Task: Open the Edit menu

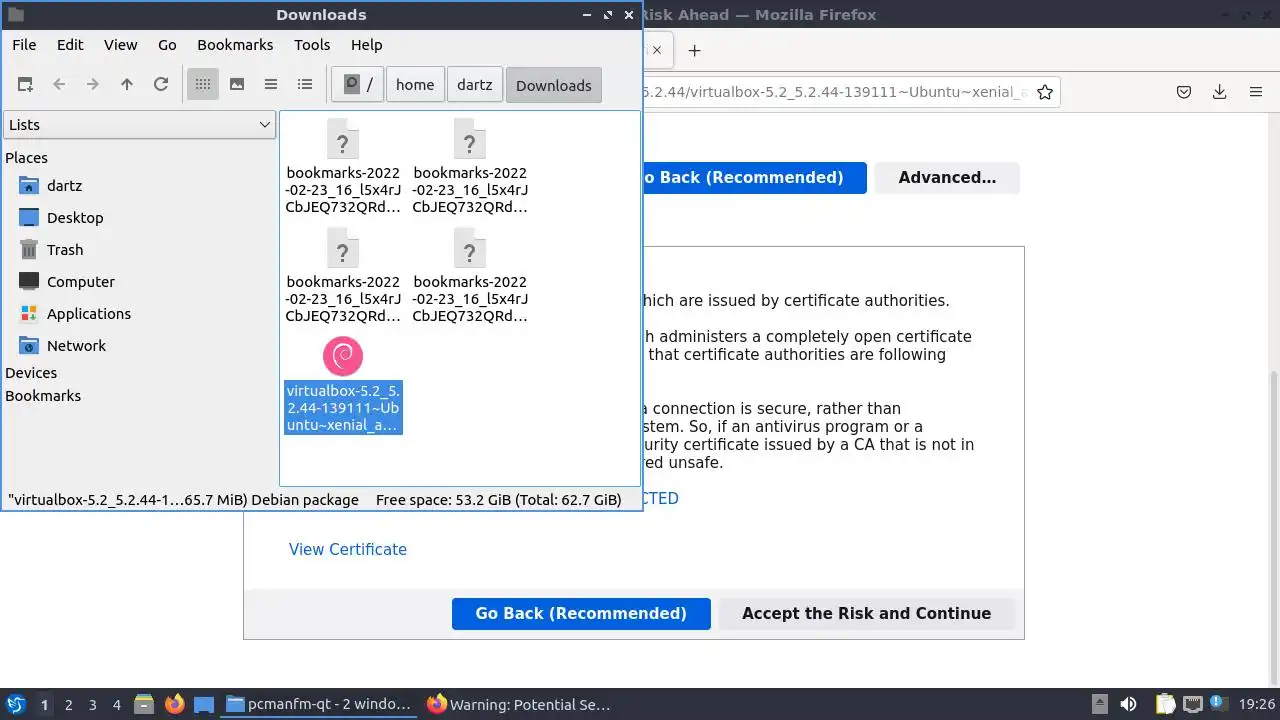Action: pyautogui.click(x=70, y=45)
